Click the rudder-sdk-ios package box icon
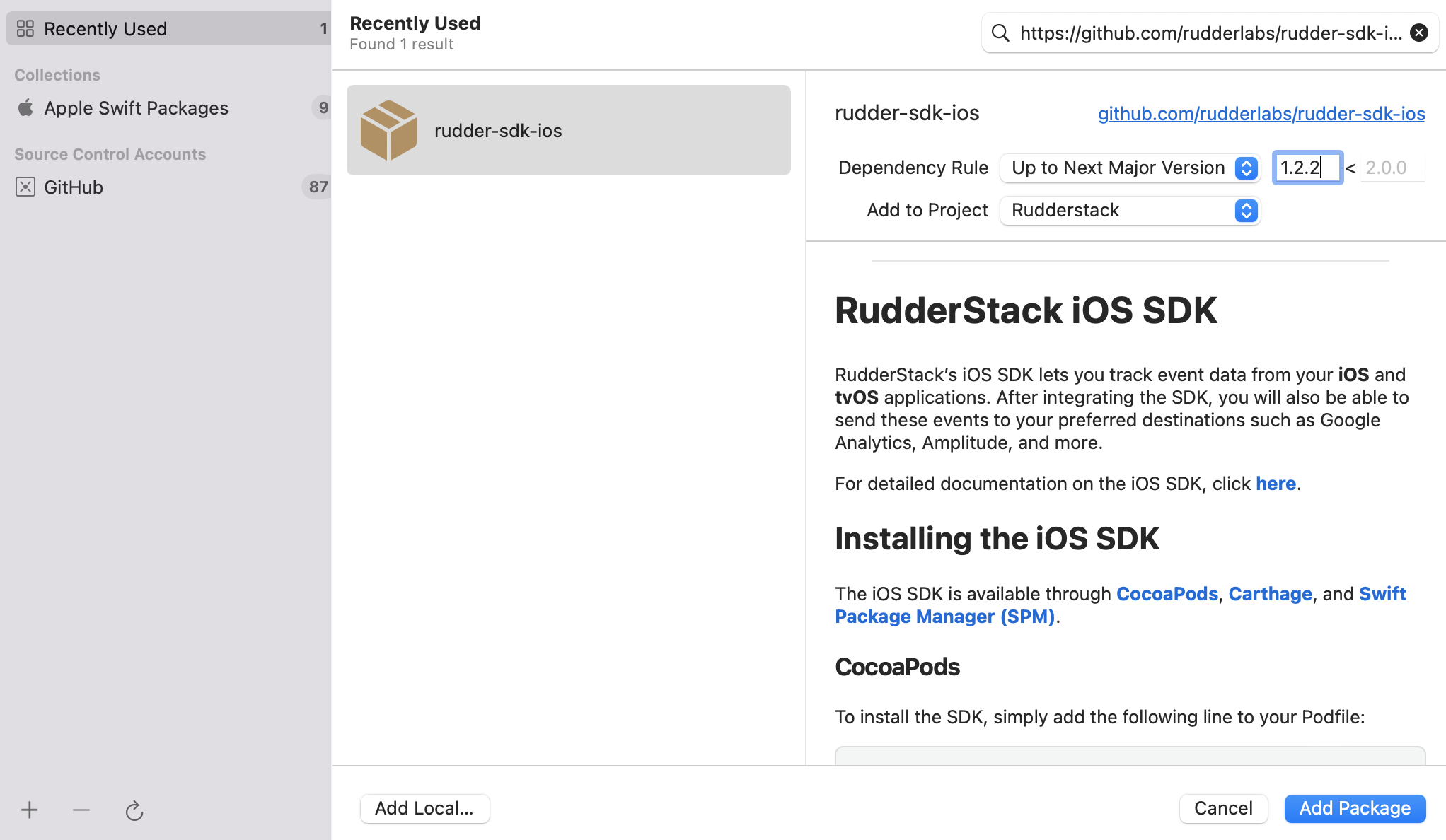 click(388, 129)
